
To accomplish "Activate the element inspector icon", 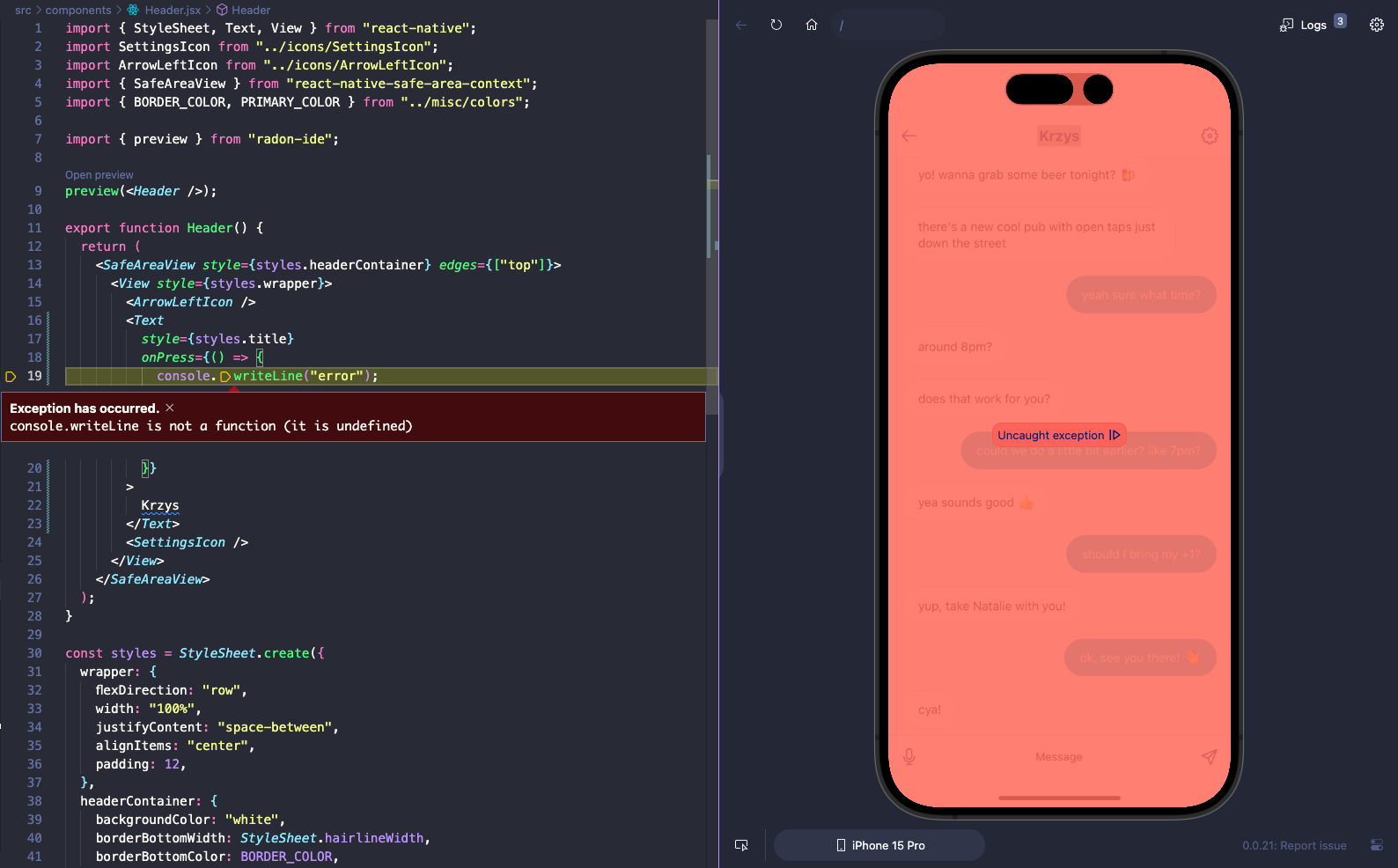I will pos(742,845).
